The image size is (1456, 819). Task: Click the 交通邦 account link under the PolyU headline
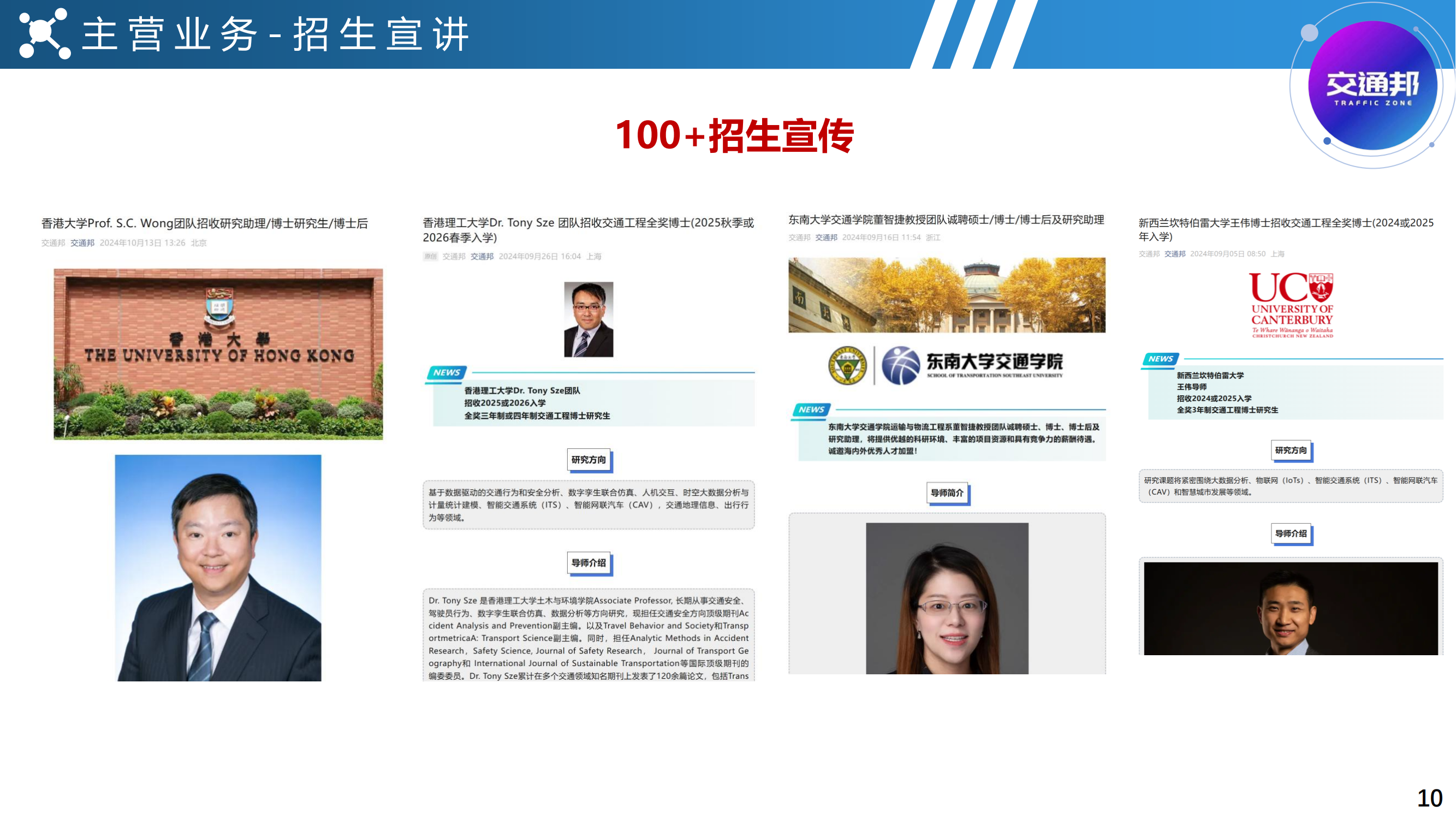tap(482, 257)
